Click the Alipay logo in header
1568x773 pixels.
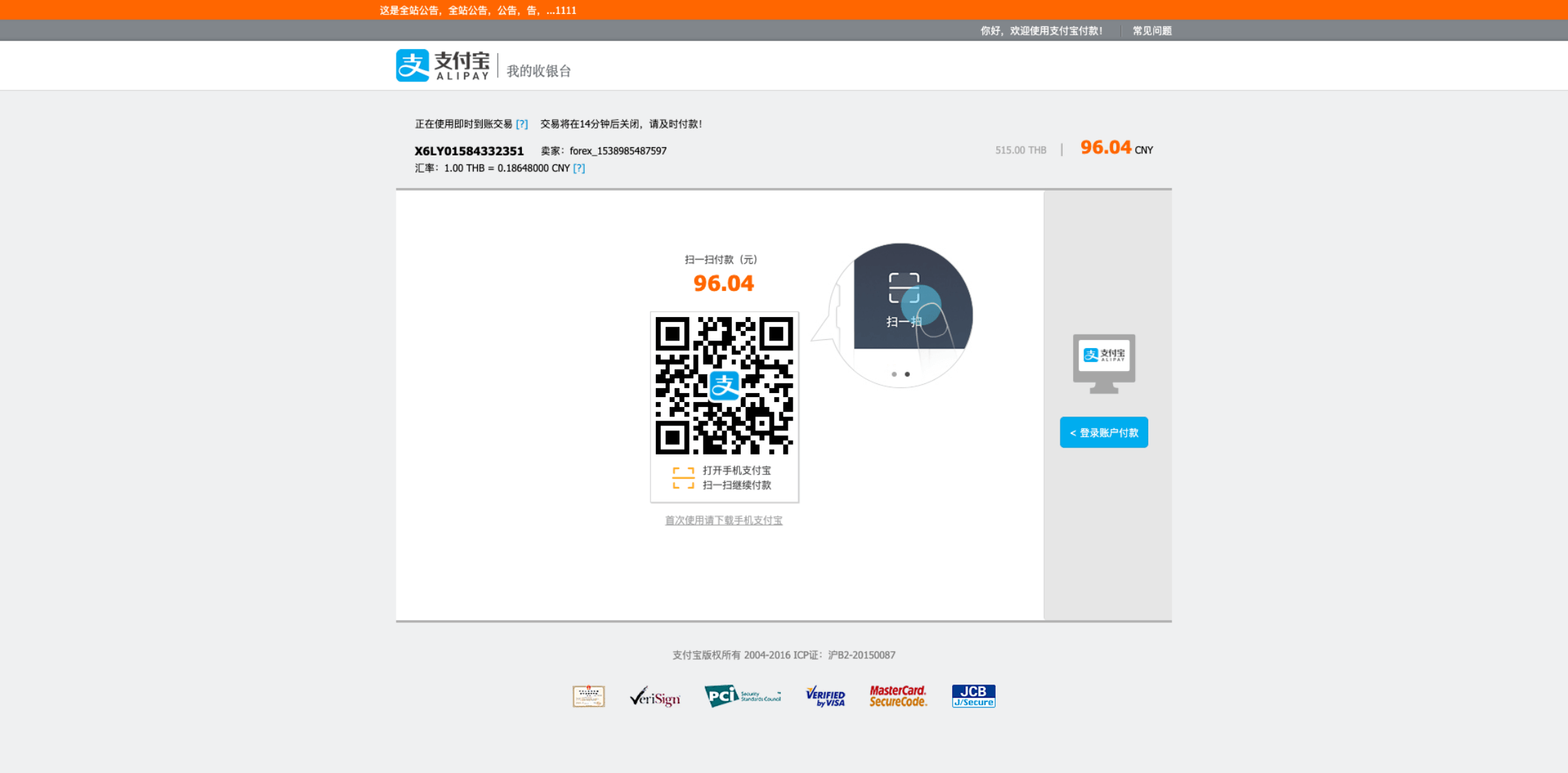coord(443,66)
